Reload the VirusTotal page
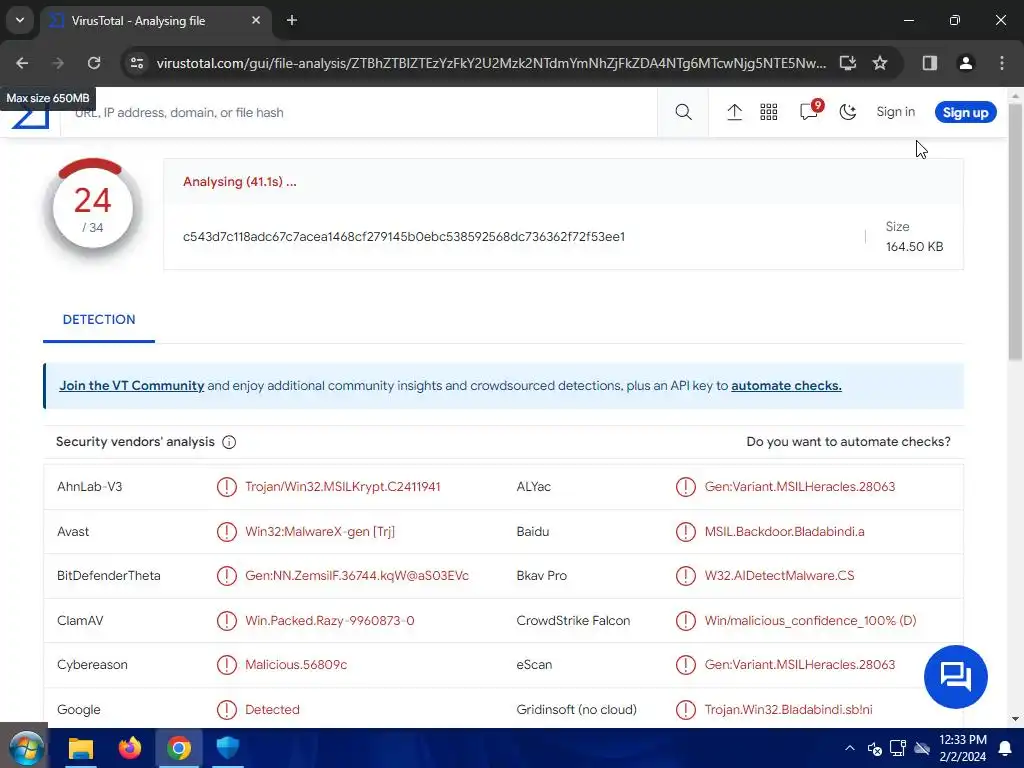 (x=94, y=63)
